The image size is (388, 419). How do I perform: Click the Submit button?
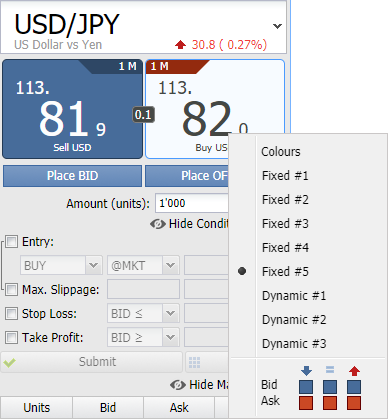pyautogui.click(x=91, y=362)
